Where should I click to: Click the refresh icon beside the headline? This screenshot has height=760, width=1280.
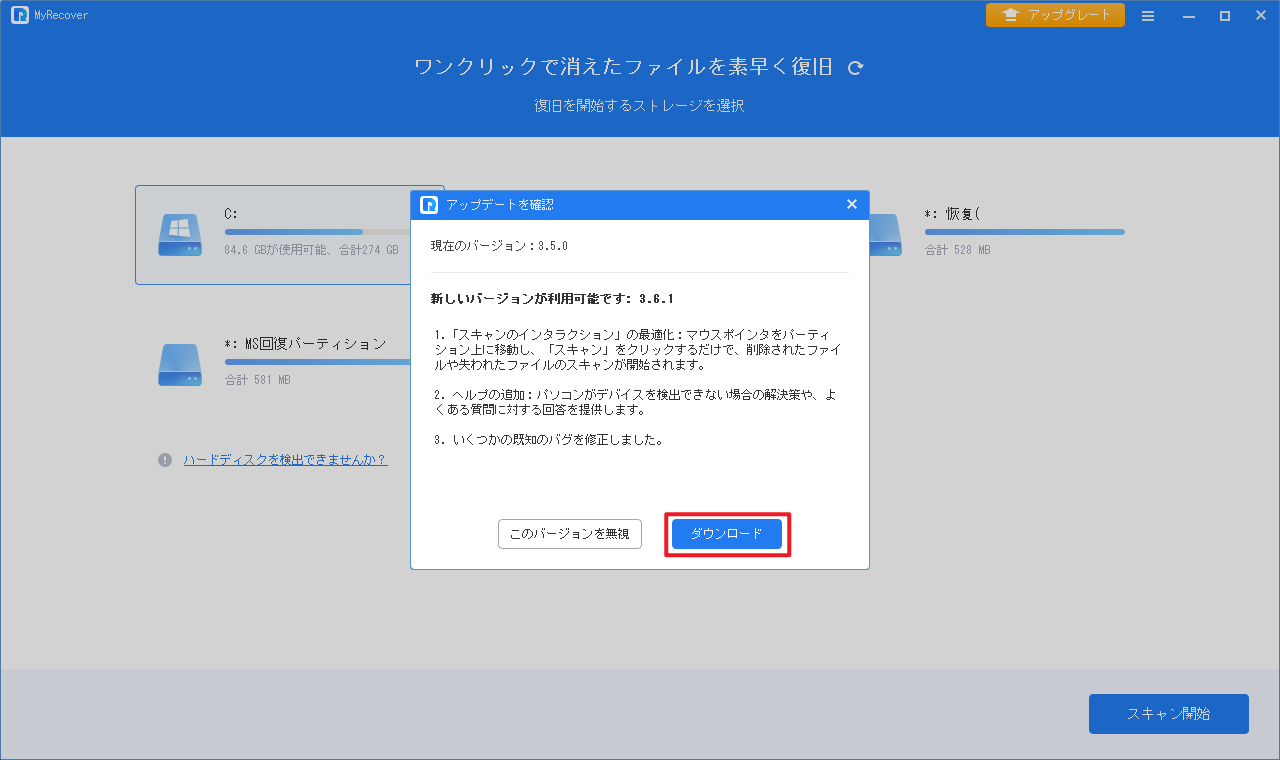pos(855,68)
